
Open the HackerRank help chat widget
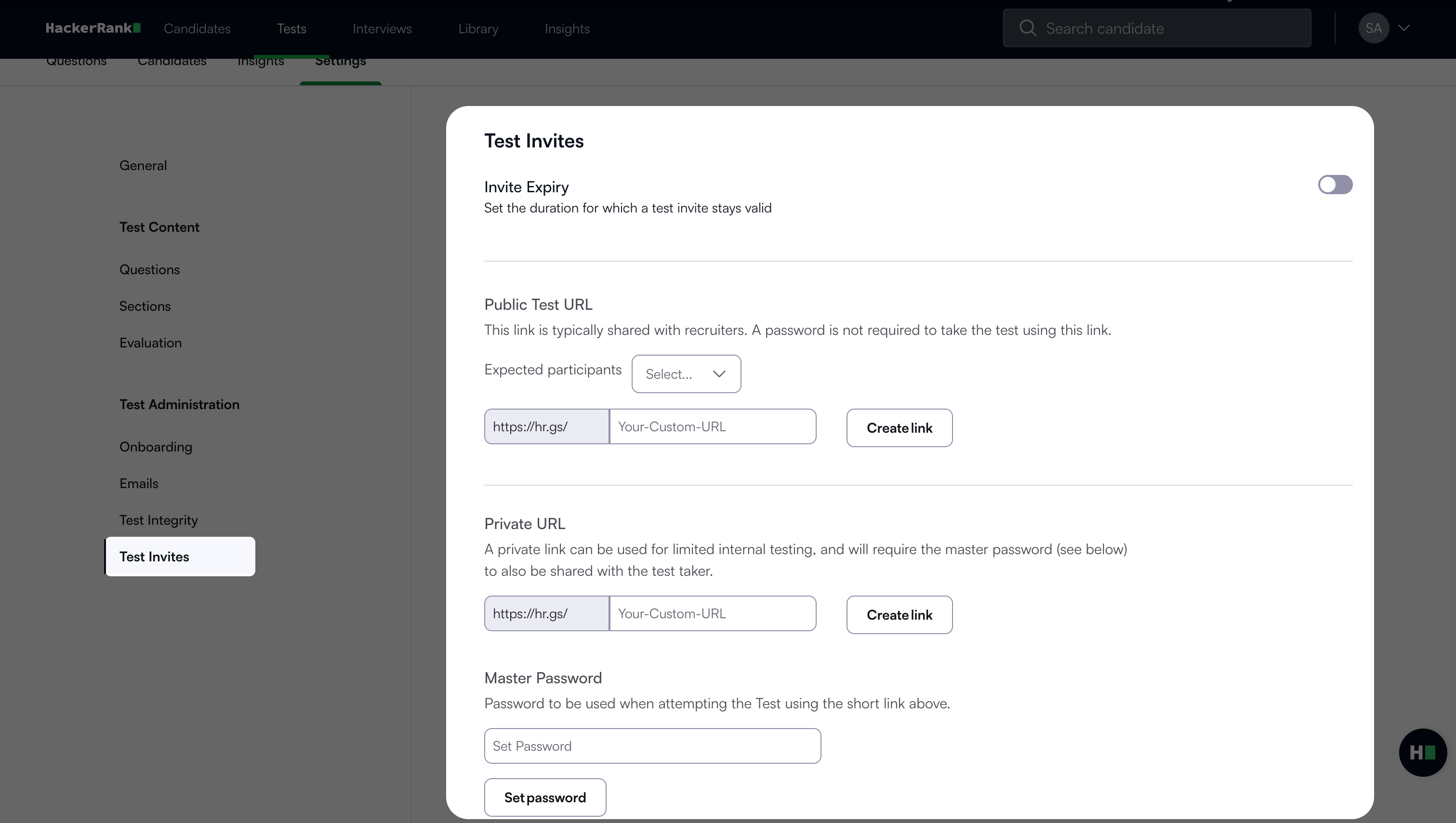[x=1422, y=752]
